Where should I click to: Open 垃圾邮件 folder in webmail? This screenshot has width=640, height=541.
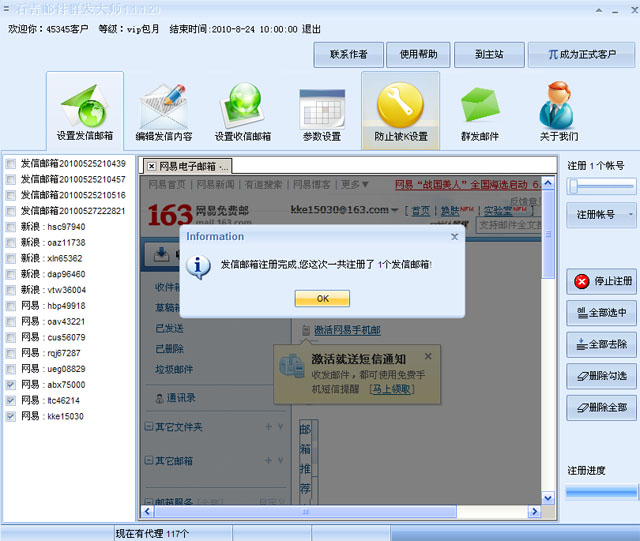tap(174, 370)
